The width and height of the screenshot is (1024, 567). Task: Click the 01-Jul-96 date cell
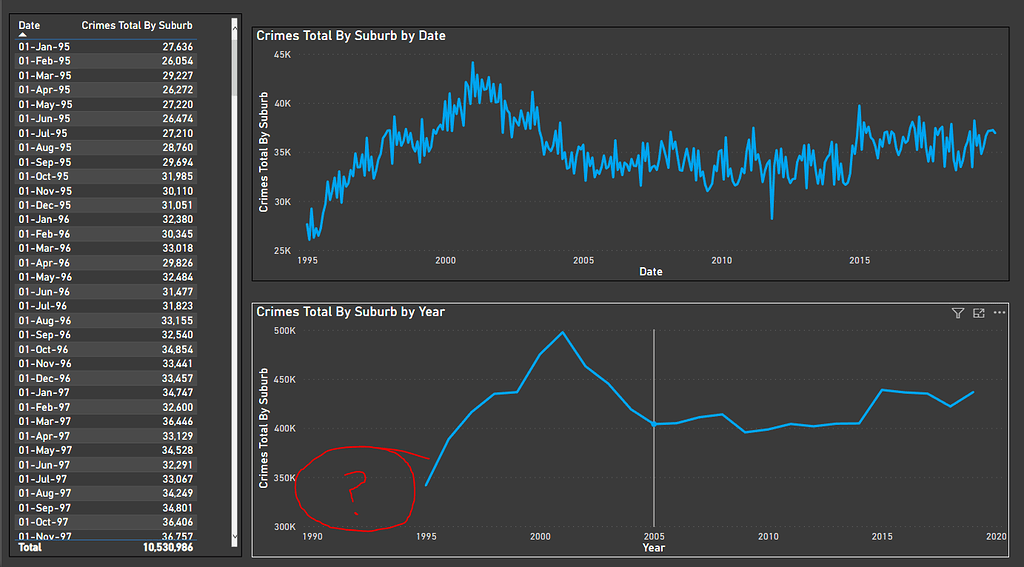point(43,306)
